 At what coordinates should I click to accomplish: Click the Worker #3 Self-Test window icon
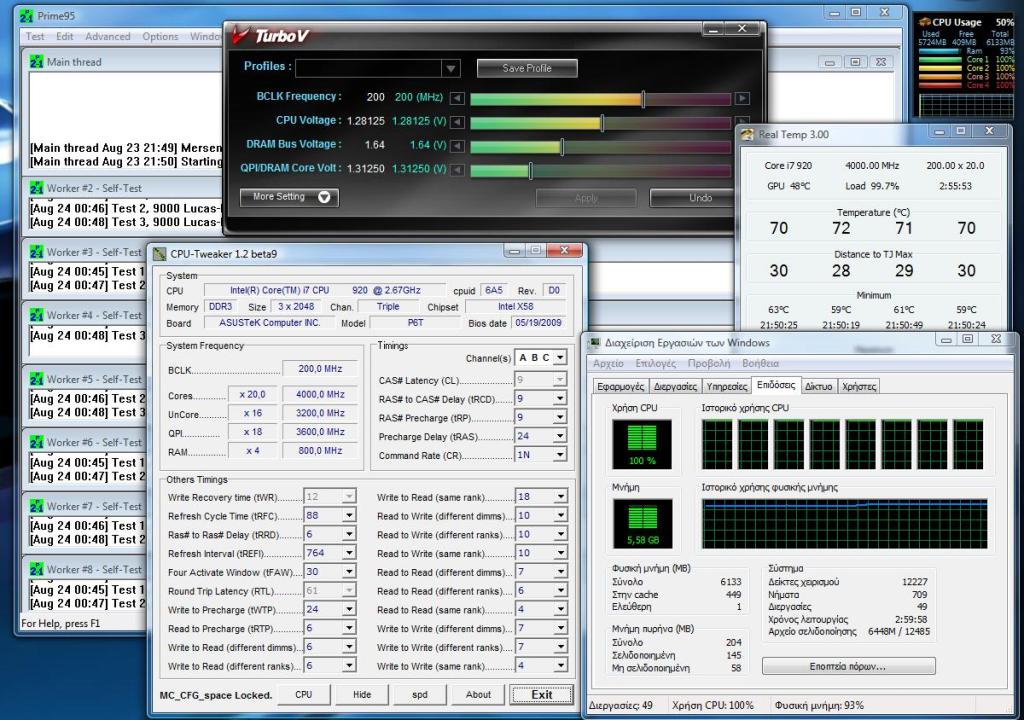coord(37,252)
